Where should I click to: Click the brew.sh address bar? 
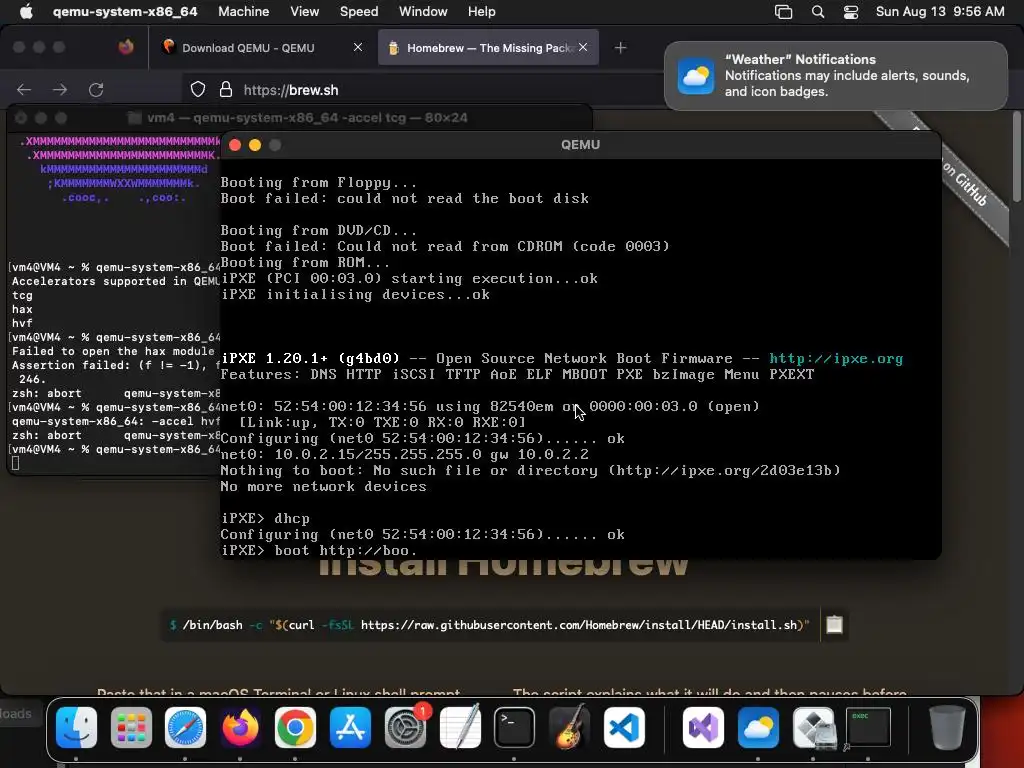[421, 89]
